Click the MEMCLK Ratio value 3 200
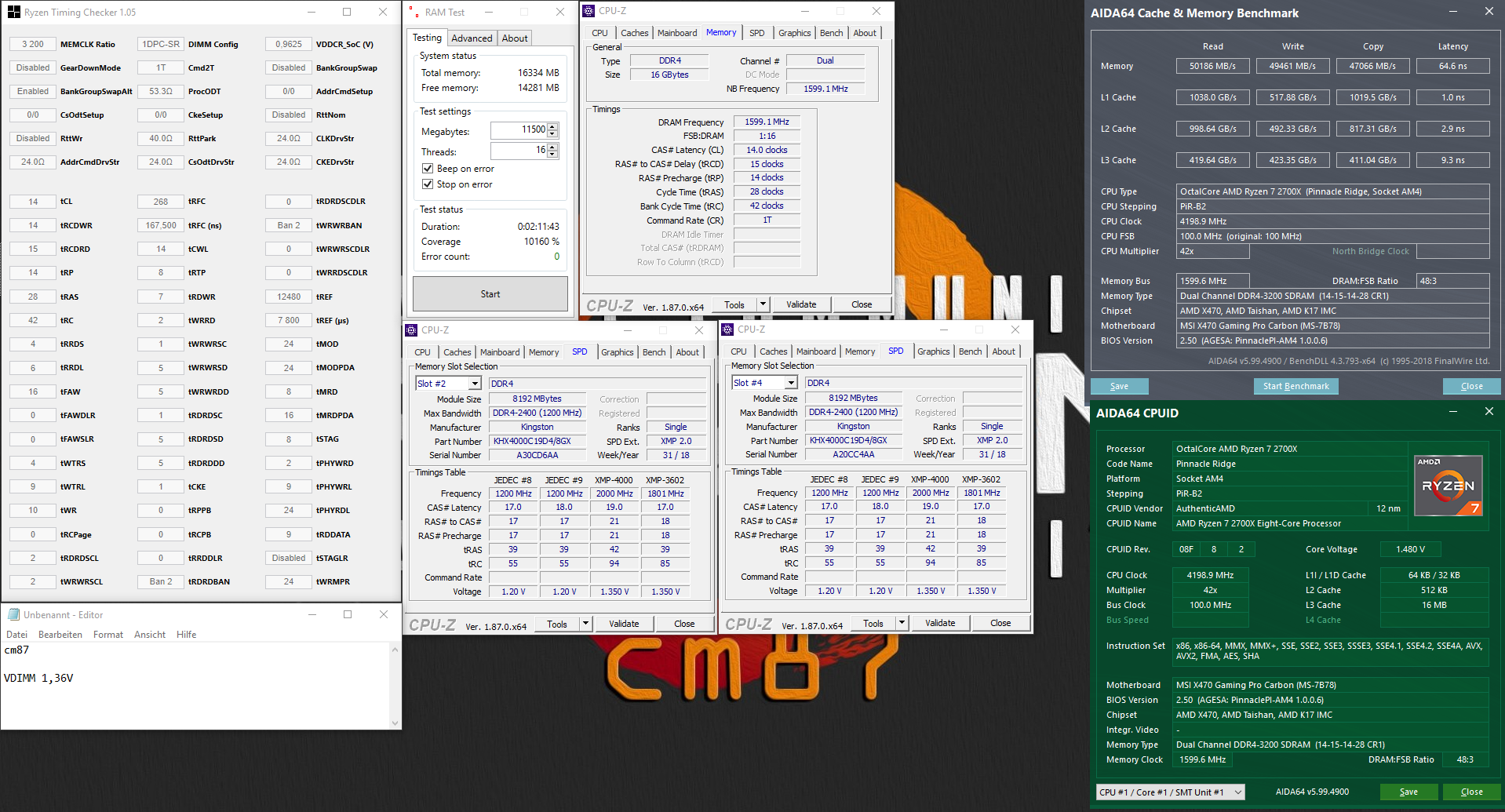 tap(33, 44)
